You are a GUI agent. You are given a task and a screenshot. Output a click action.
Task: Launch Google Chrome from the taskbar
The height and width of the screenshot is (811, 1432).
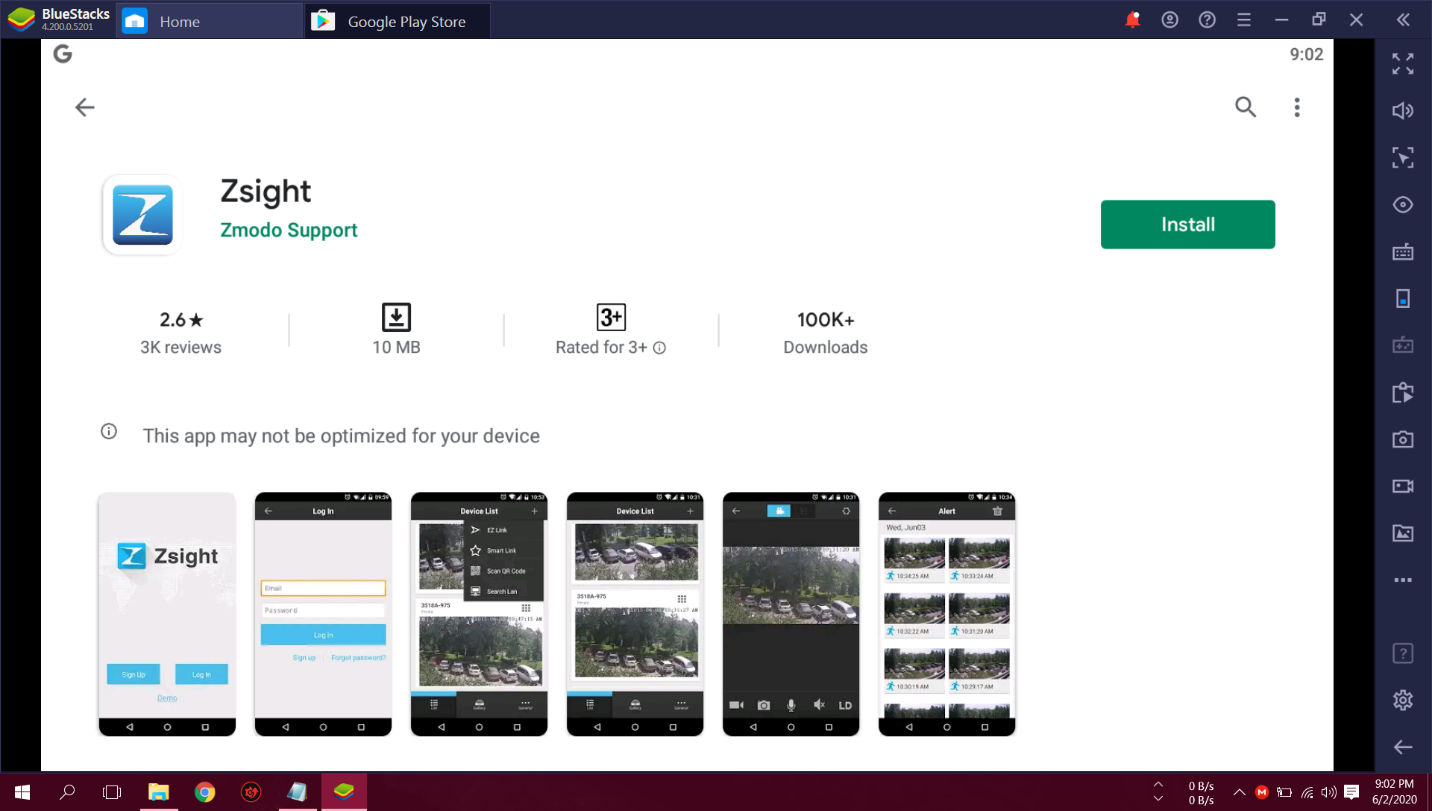205,792
